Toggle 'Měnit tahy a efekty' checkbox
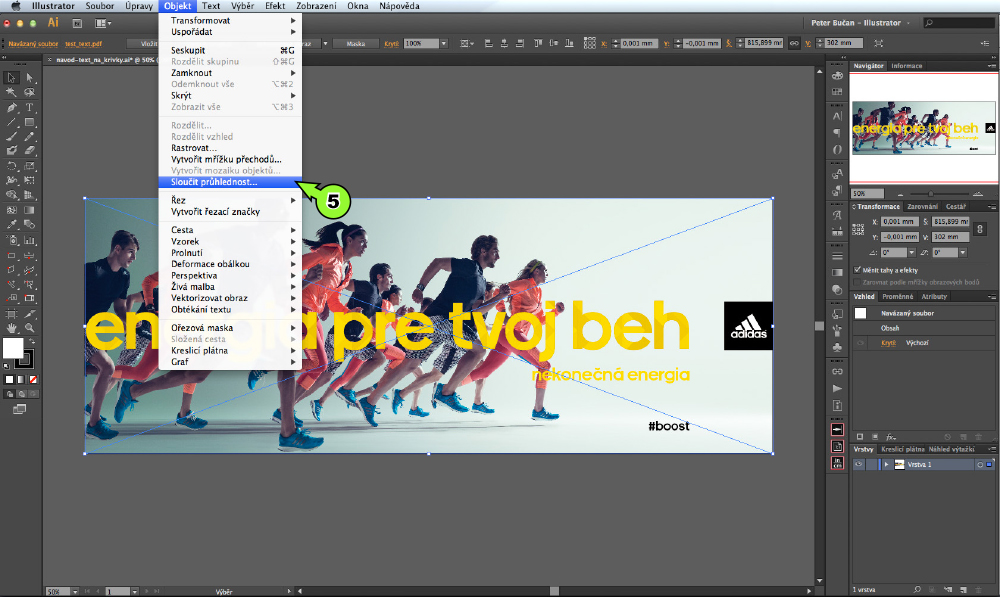 point(857,270)
